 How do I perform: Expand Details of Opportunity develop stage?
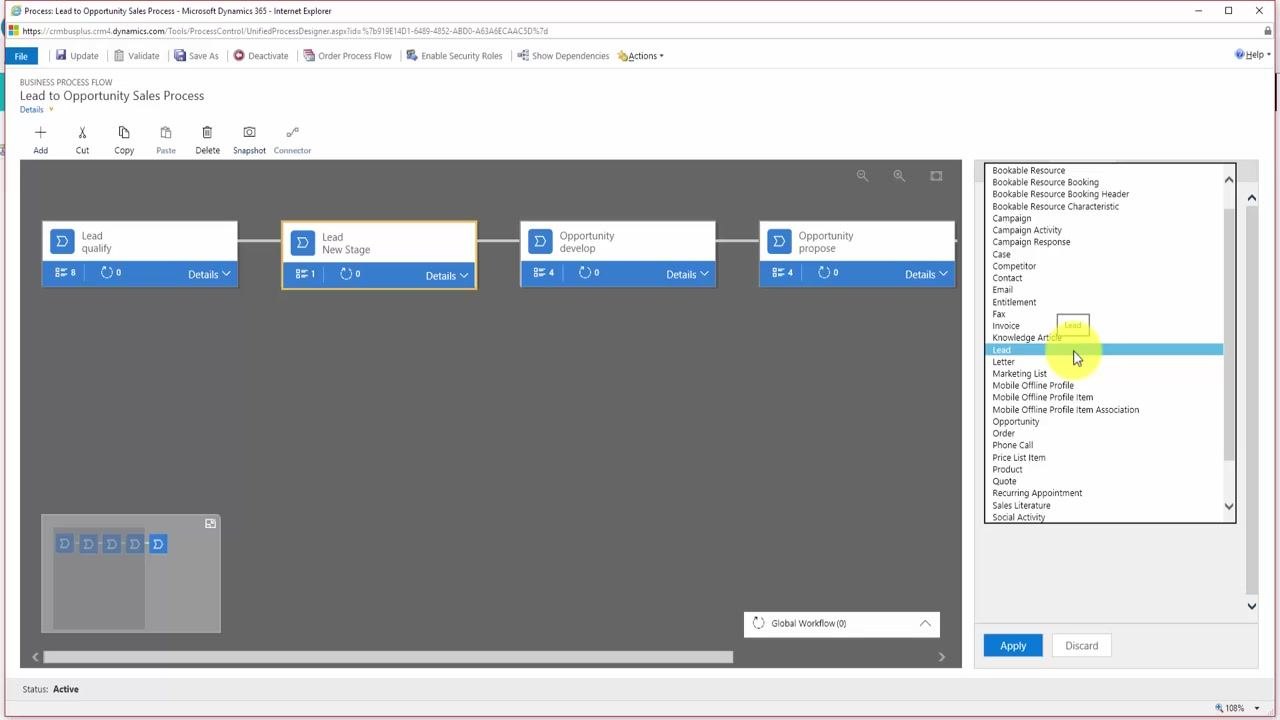point(688,274)
